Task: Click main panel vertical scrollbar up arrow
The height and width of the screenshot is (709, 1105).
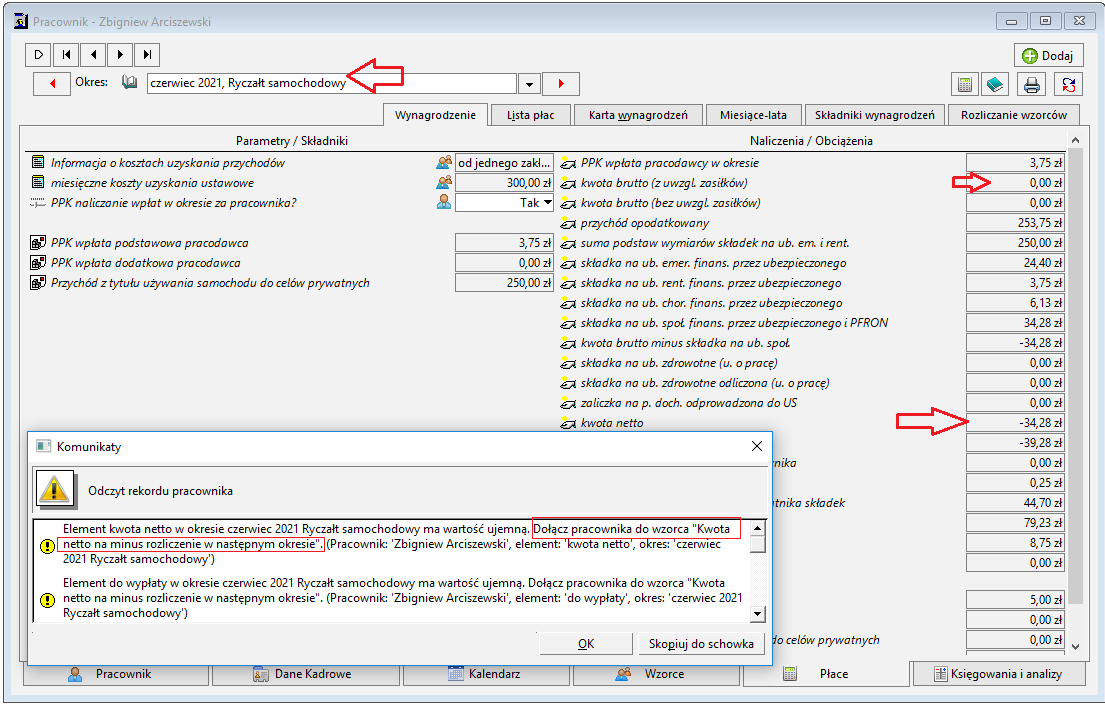Action: coord(1075,140)
